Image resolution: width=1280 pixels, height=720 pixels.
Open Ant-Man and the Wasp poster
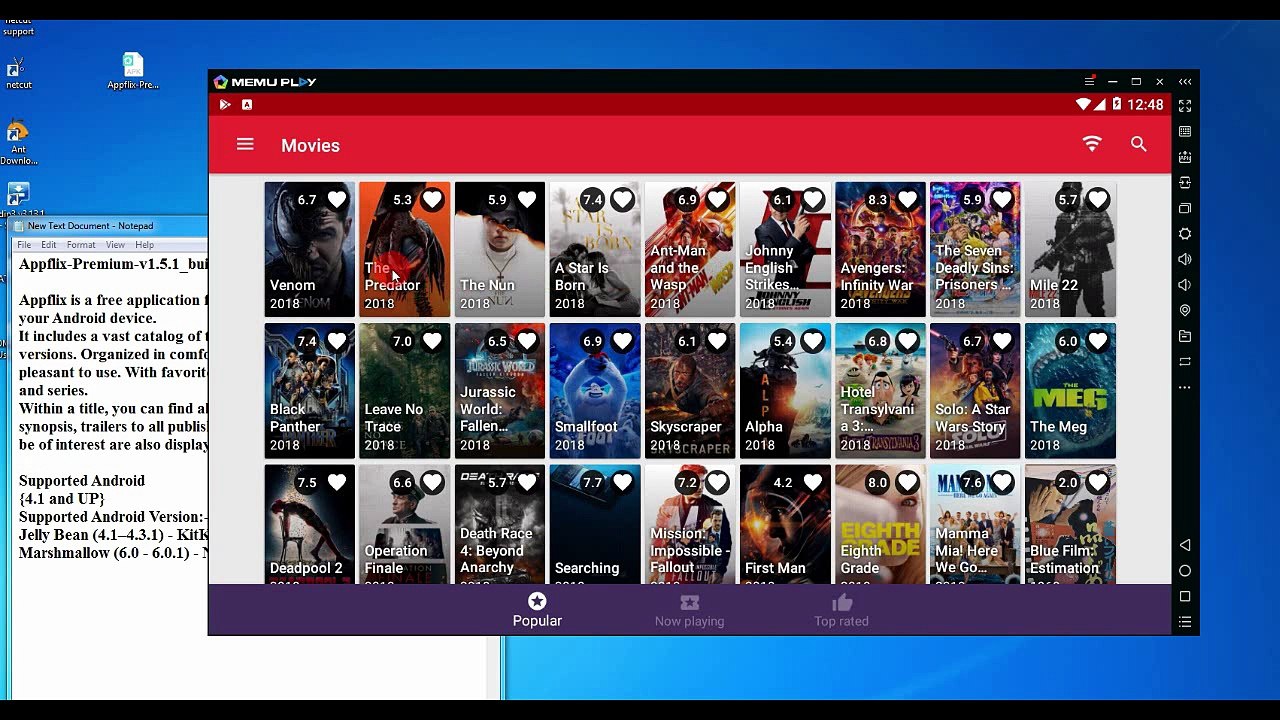[690, 249]
